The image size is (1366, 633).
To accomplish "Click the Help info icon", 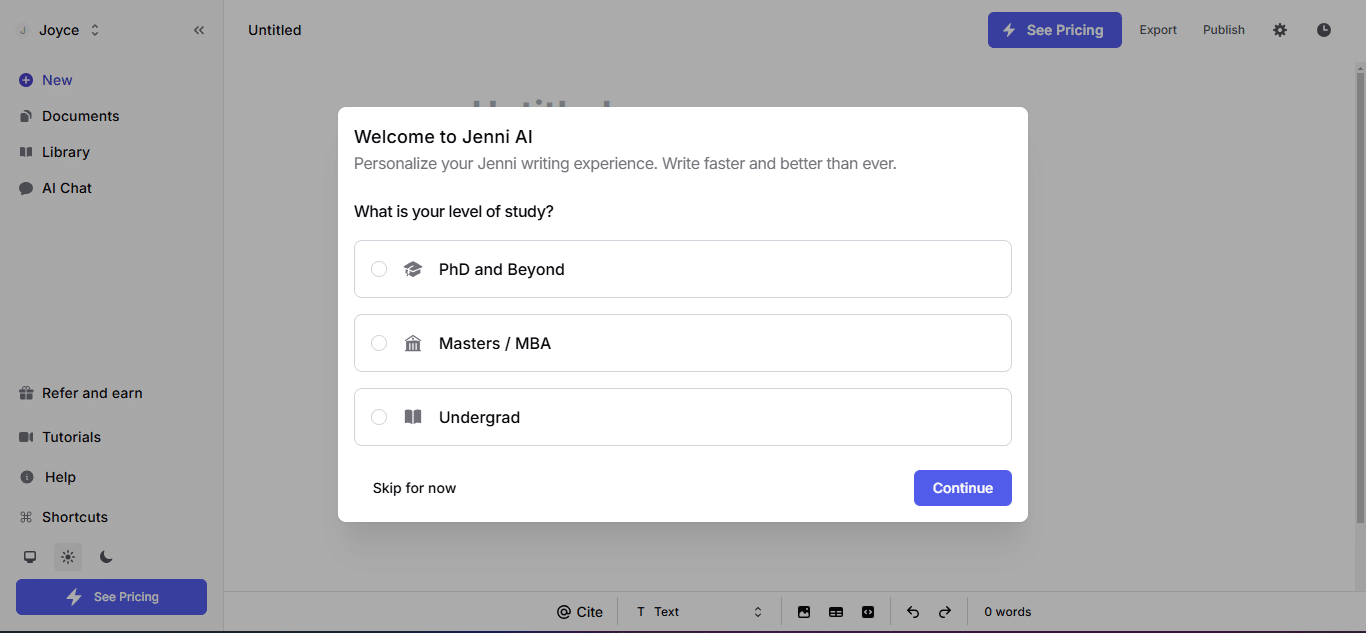I will (27, 477).
